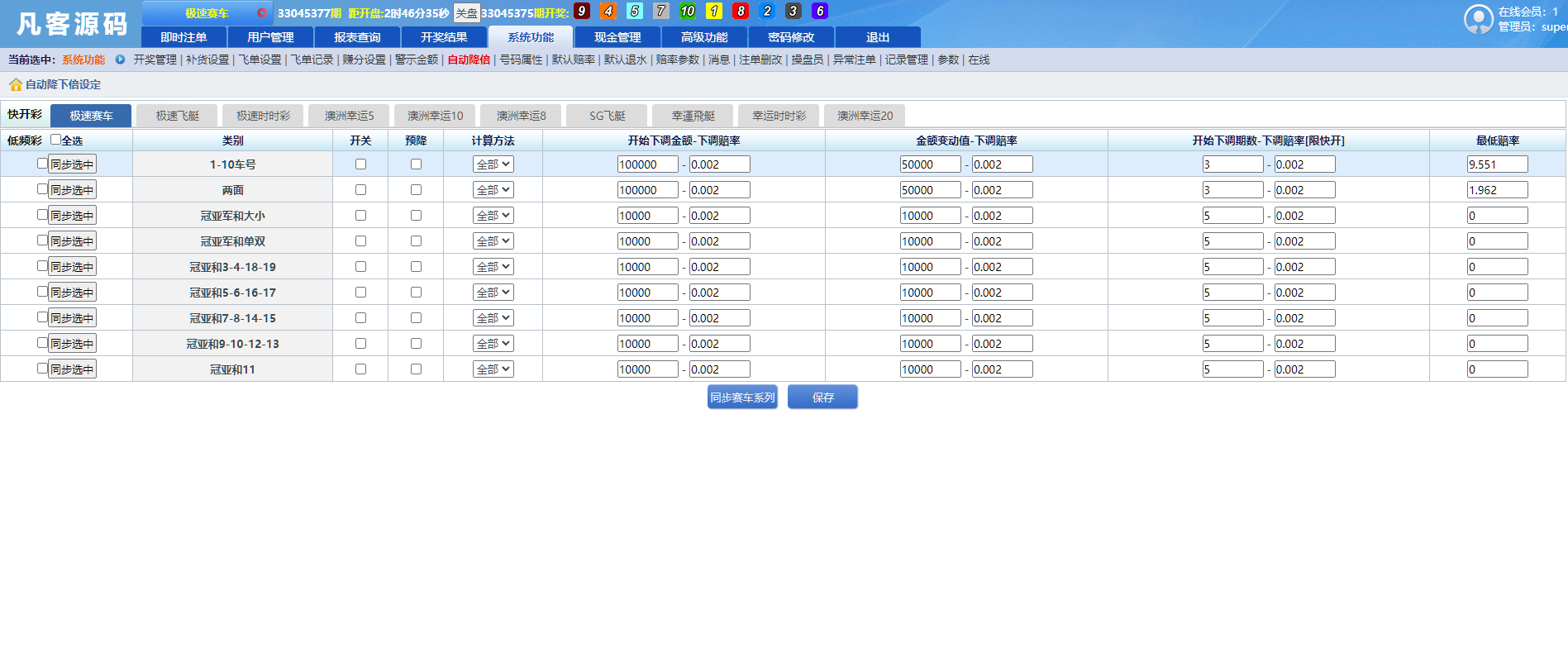Enable the 预降 checkbox for 两面
The width and height of the screenshot is (1568, 657).
(416, 190)
